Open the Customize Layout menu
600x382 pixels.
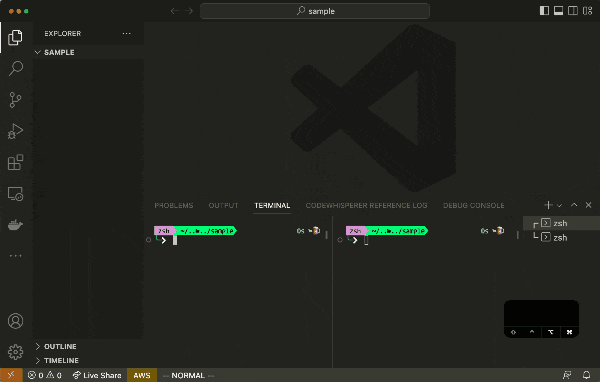click(x=587, y=11)
